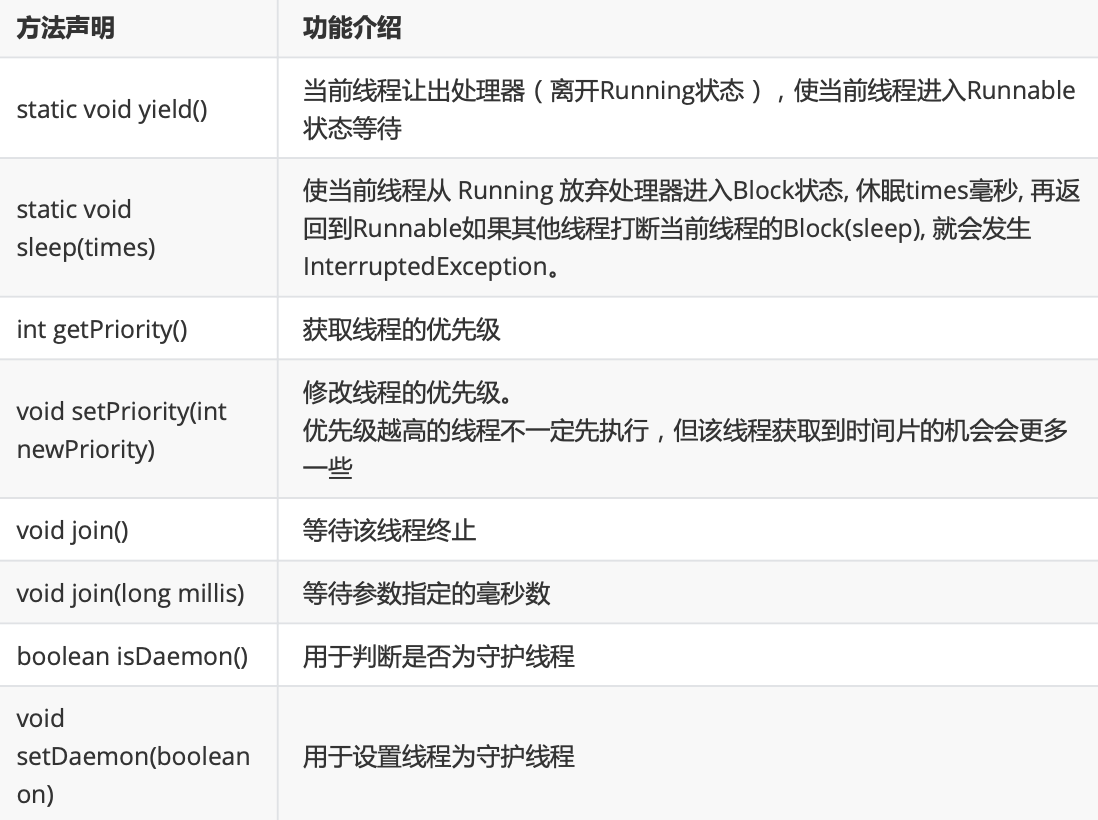The height and width of the screenshot is (820, 1098).
Task: Click the 功能介绍 column header
Action: pos(352,28)
